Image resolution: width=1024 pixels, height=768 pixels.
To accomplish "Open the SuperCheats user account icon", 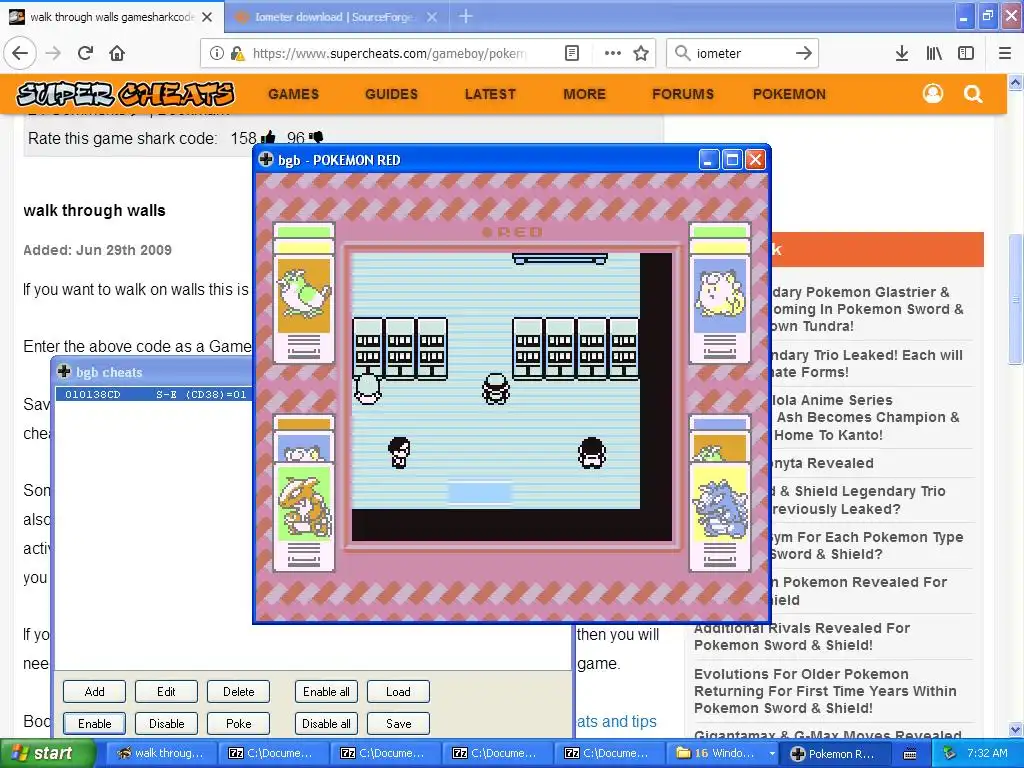I will click(933, 94).
